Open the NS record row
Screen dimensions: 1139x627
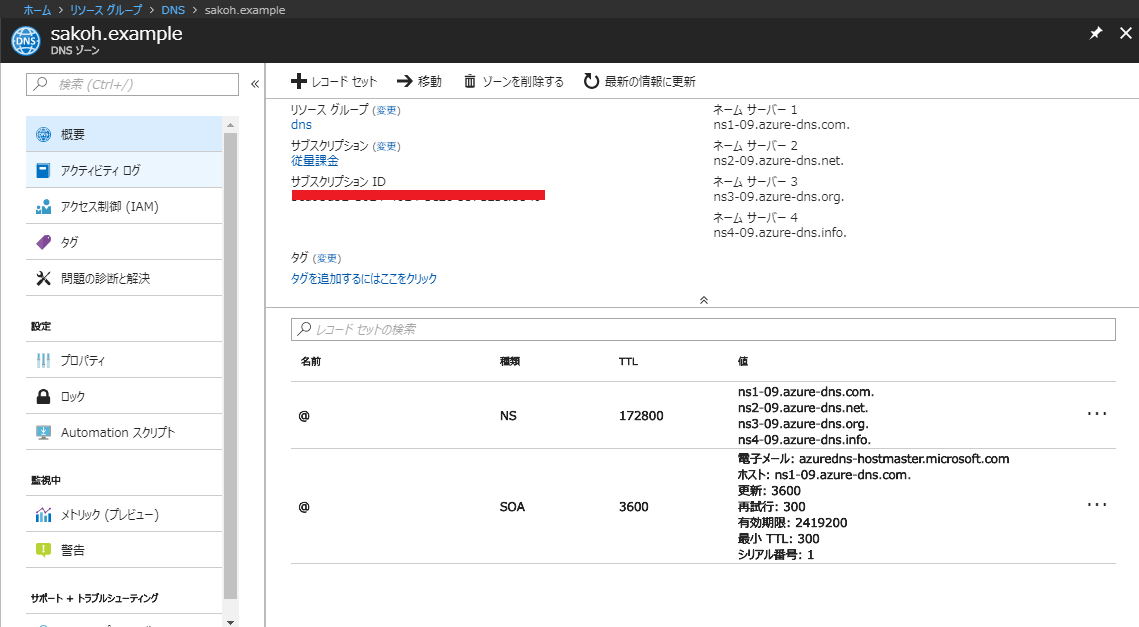(703, 416)
